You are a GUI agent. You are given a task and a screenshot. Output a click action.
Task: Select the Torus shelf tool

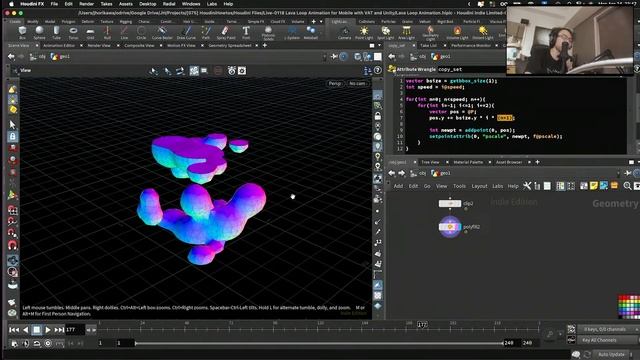click(x=73, y=32)
